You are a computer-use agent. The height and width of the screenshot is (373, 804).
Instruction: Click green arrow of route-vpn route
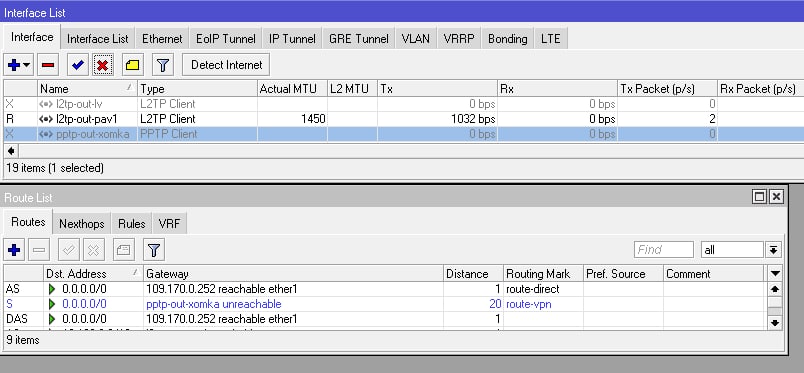click(x=52, y=304)
